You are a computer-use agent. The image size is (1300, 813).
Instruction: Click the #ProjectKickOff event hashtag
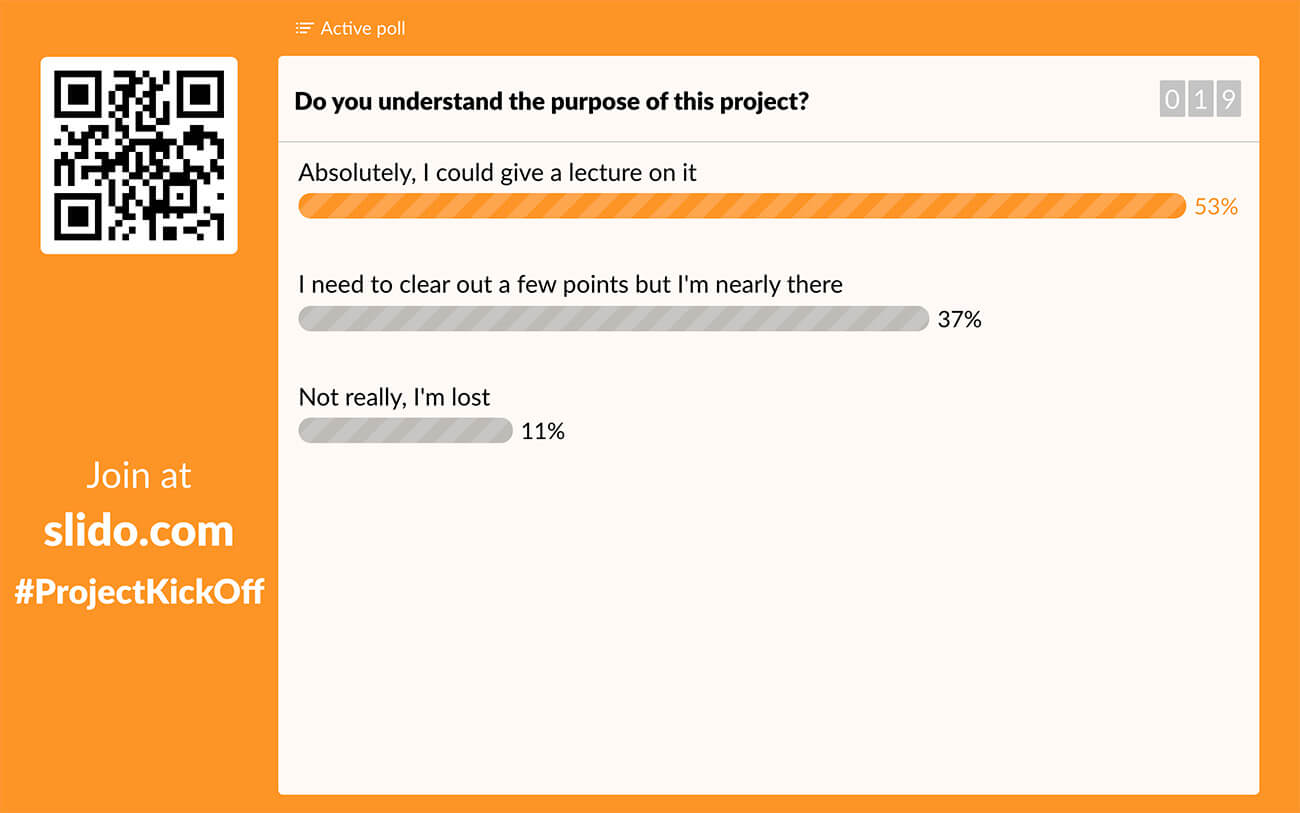coord(139,591)
